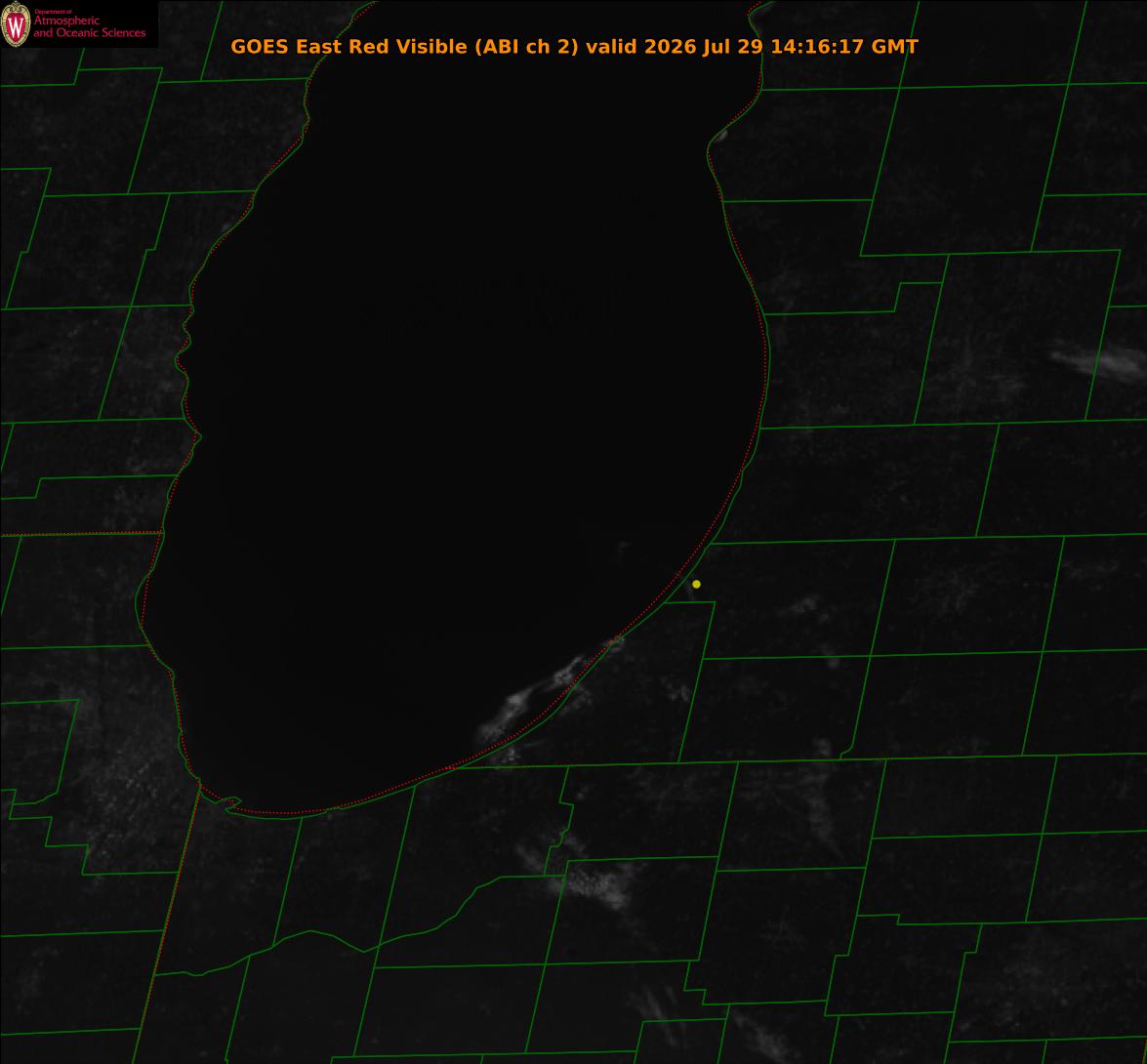Click the University of Wisconsin crest logo

tap(16, 24)
